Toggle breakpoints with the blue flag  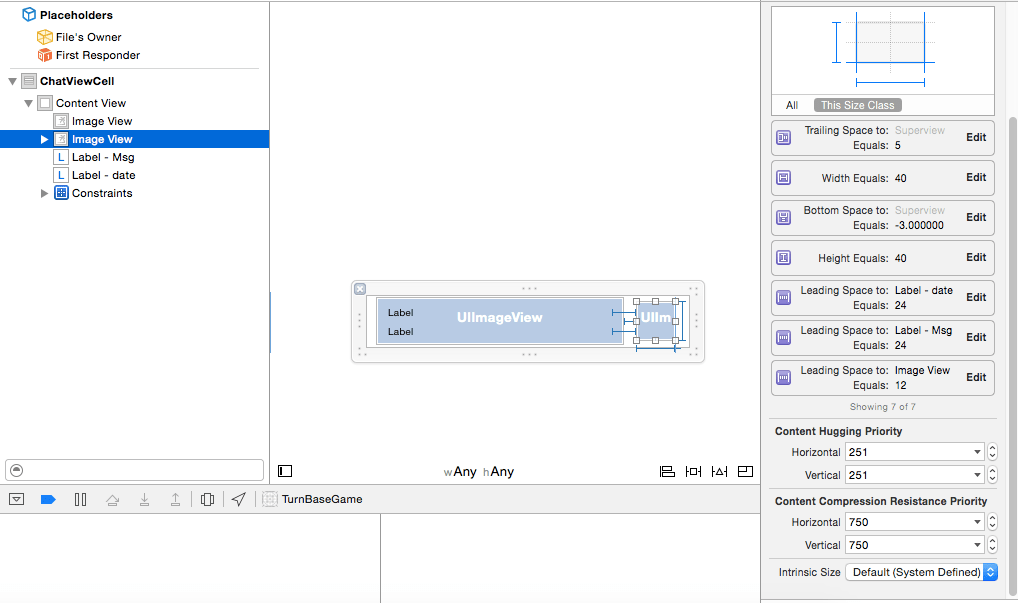coord(48,499)
